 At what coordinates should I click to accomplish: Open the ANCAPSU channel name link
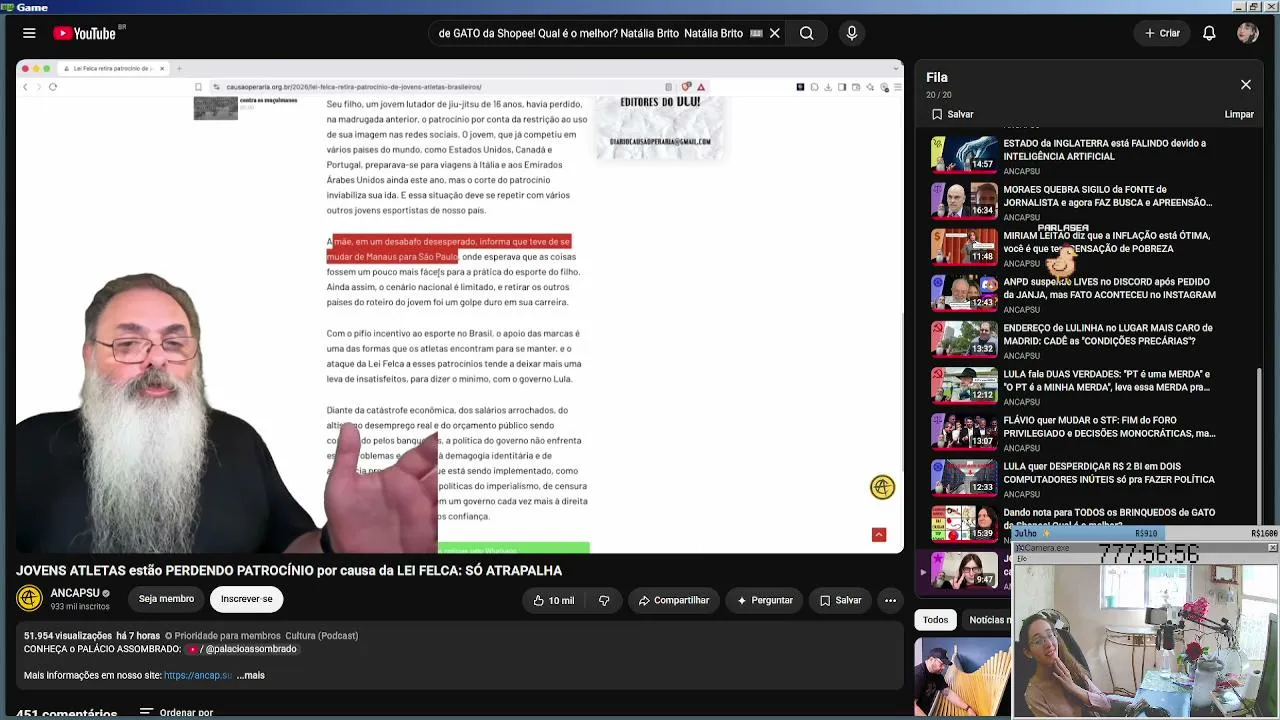click(x=75, y=593)
